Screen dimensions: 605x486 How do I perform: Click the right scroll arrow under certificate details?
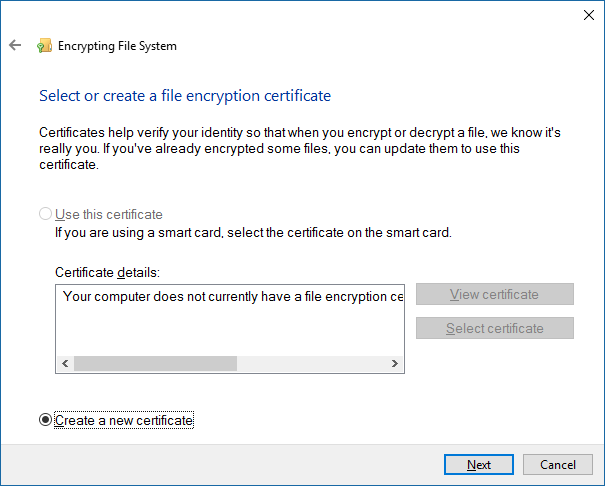click(x=395, y=364)
